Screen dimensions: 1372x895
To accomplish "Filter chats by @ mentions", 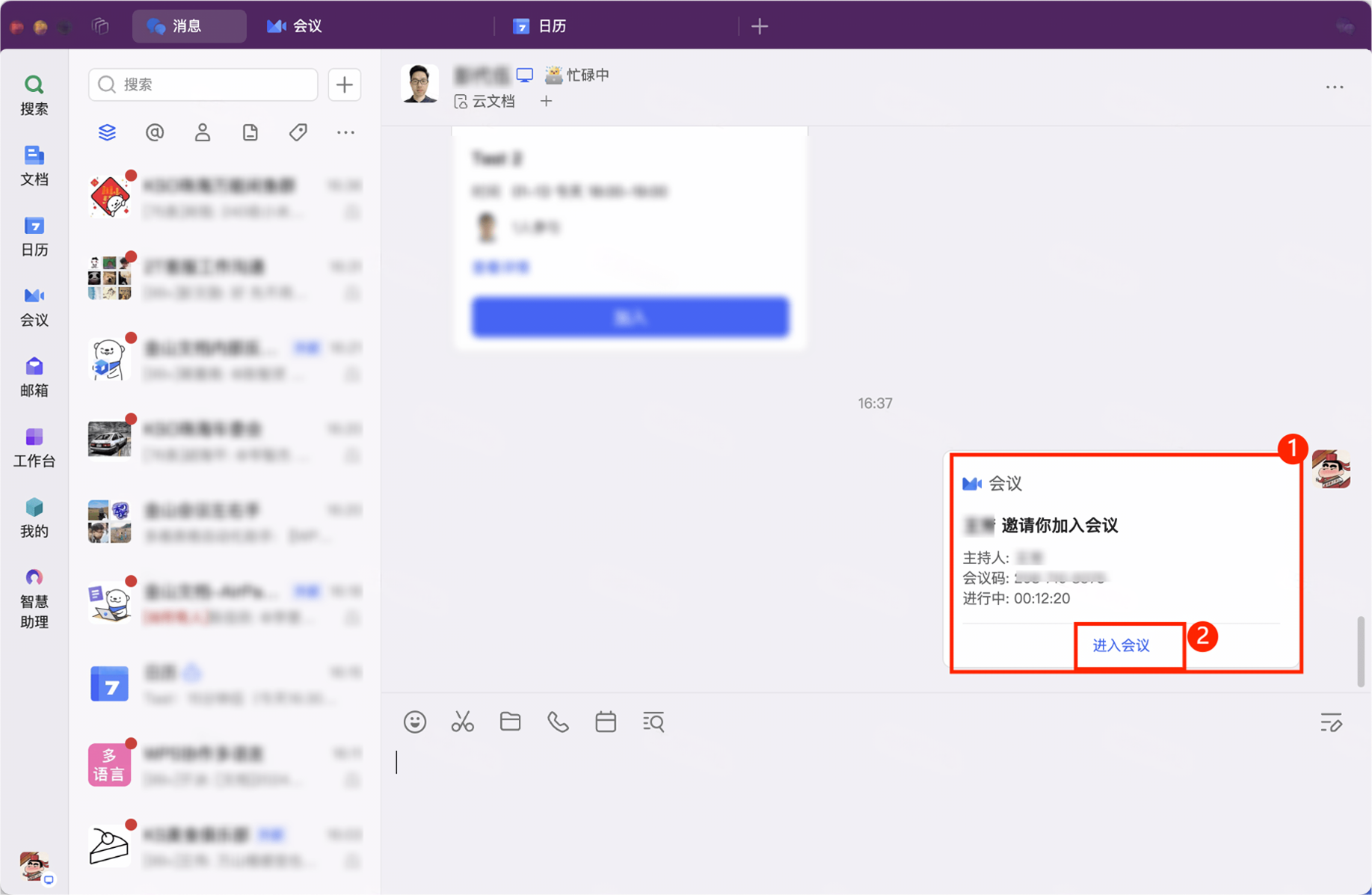I will pyautogui.click(x=155, y=132).
